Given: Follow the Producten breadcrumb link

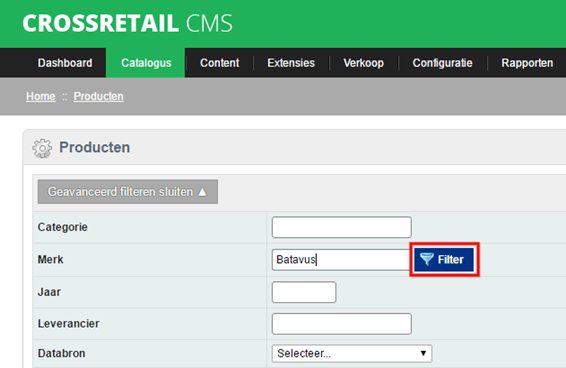Looking at the screenshot, I should pyautogui.click(x=99, y=96).
